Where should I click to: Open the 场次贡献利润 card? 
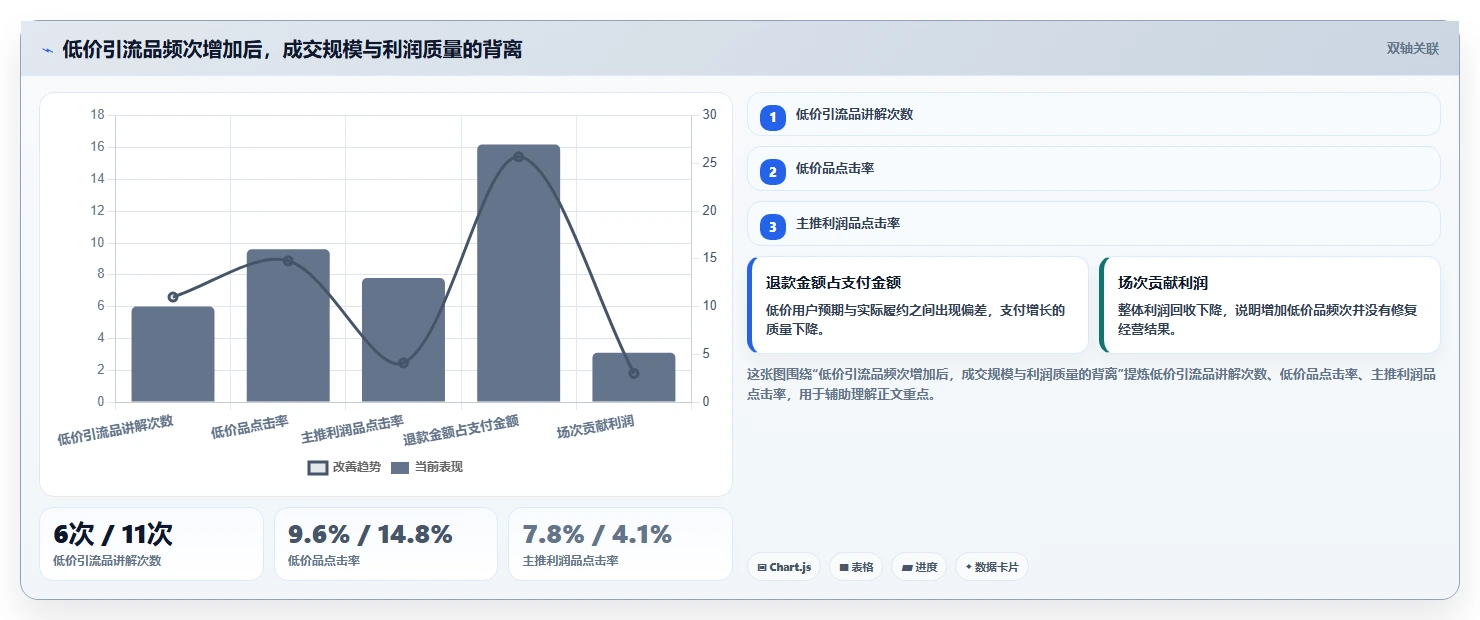click(x=1270, y=305)
